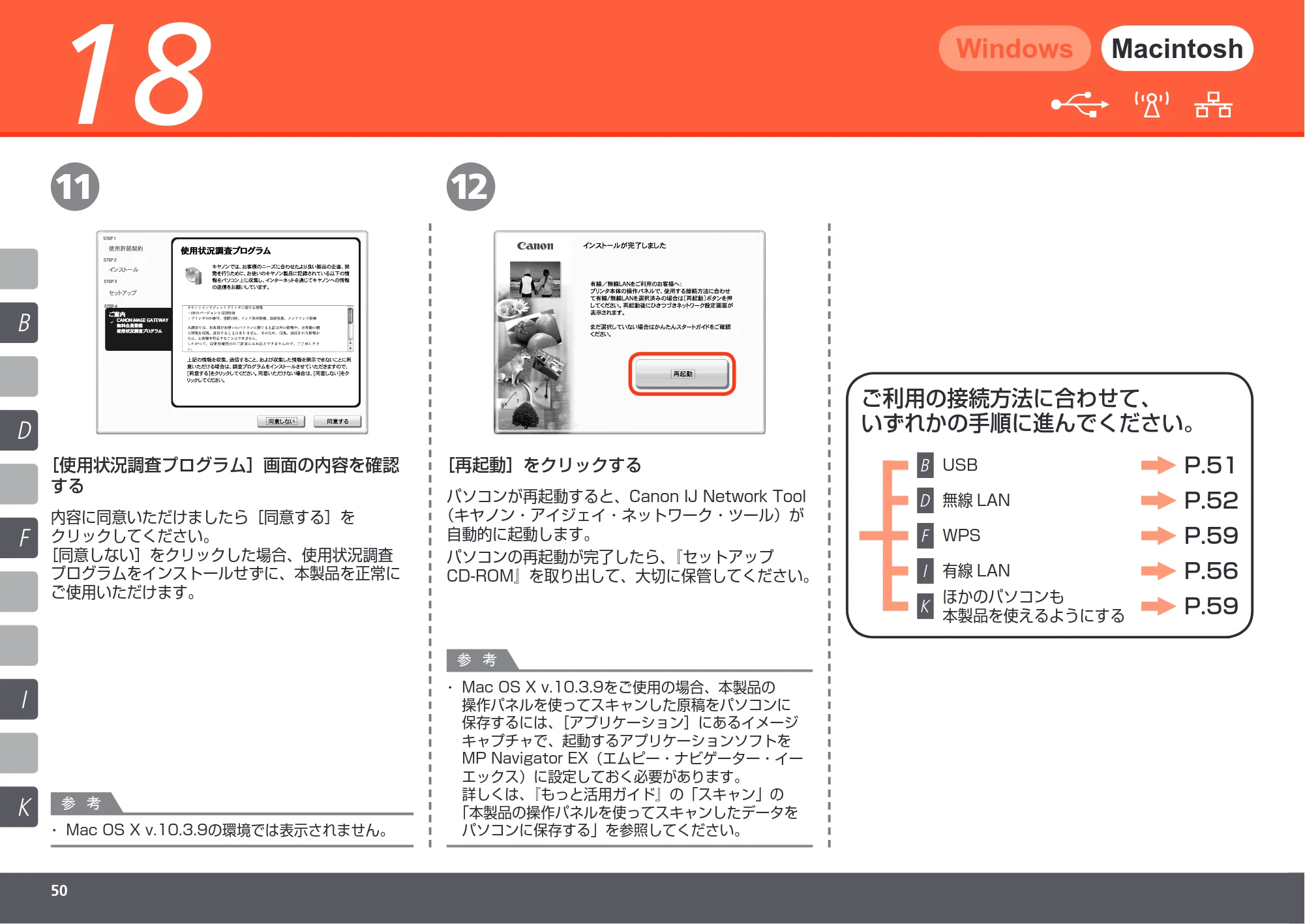Select the B tab on left edge

tap(19, 322)
